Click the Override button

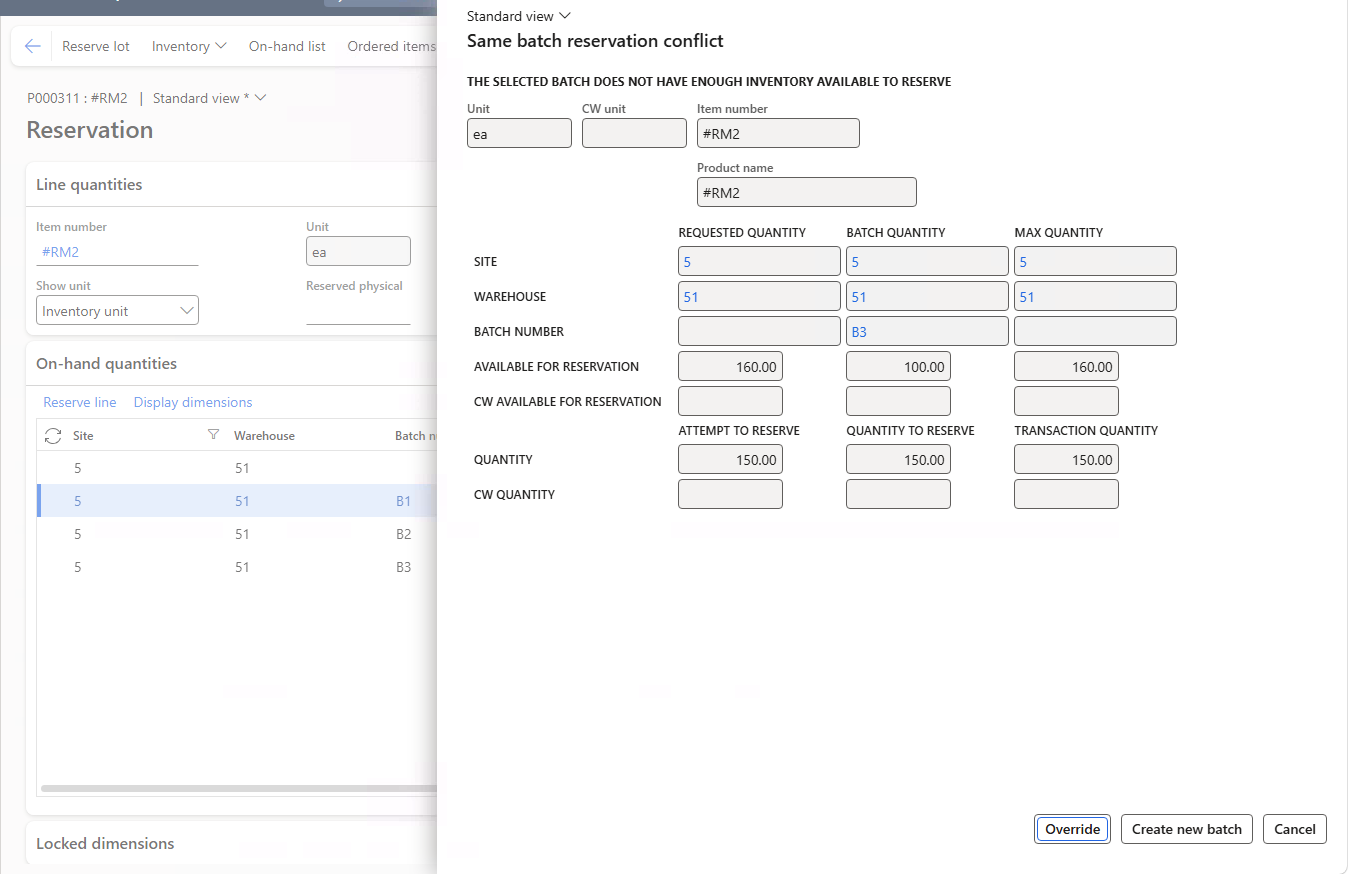(x=1072, y=829)
